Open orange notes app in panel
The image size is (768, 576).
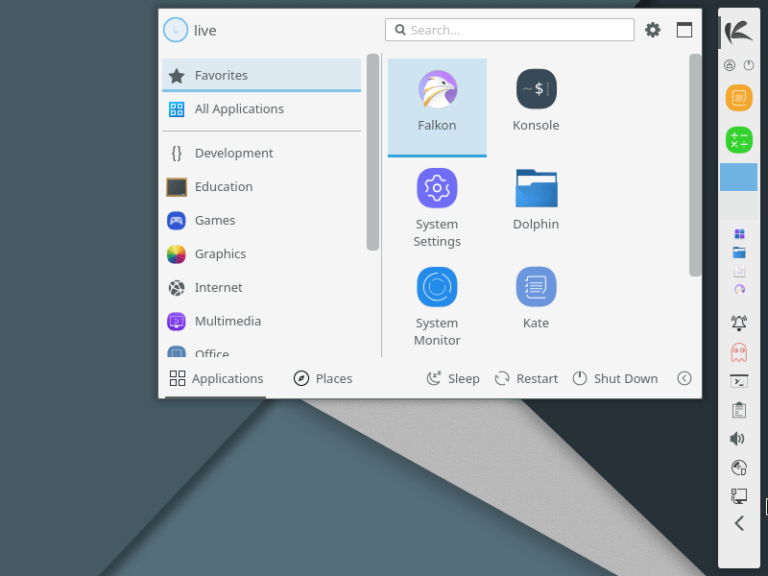pos(739,98)
